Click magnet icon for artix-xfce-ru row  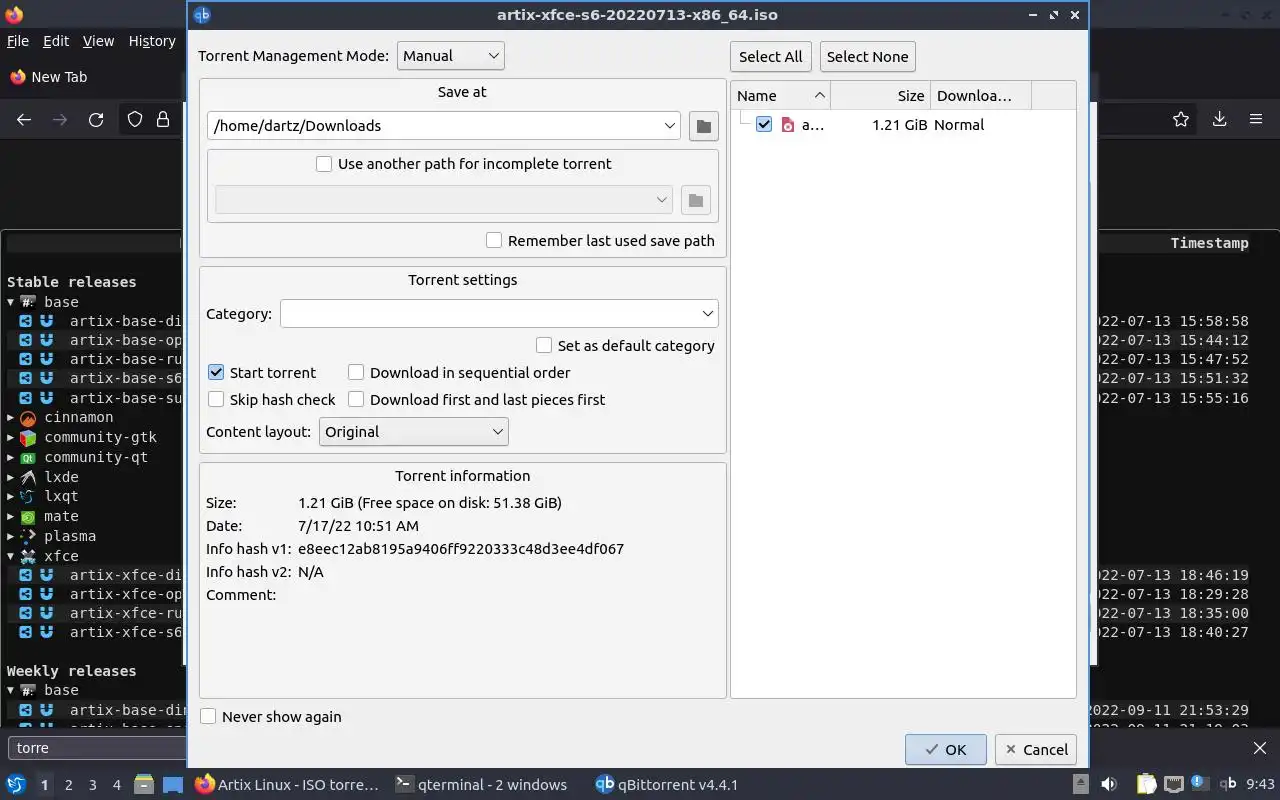coord(46,613)
